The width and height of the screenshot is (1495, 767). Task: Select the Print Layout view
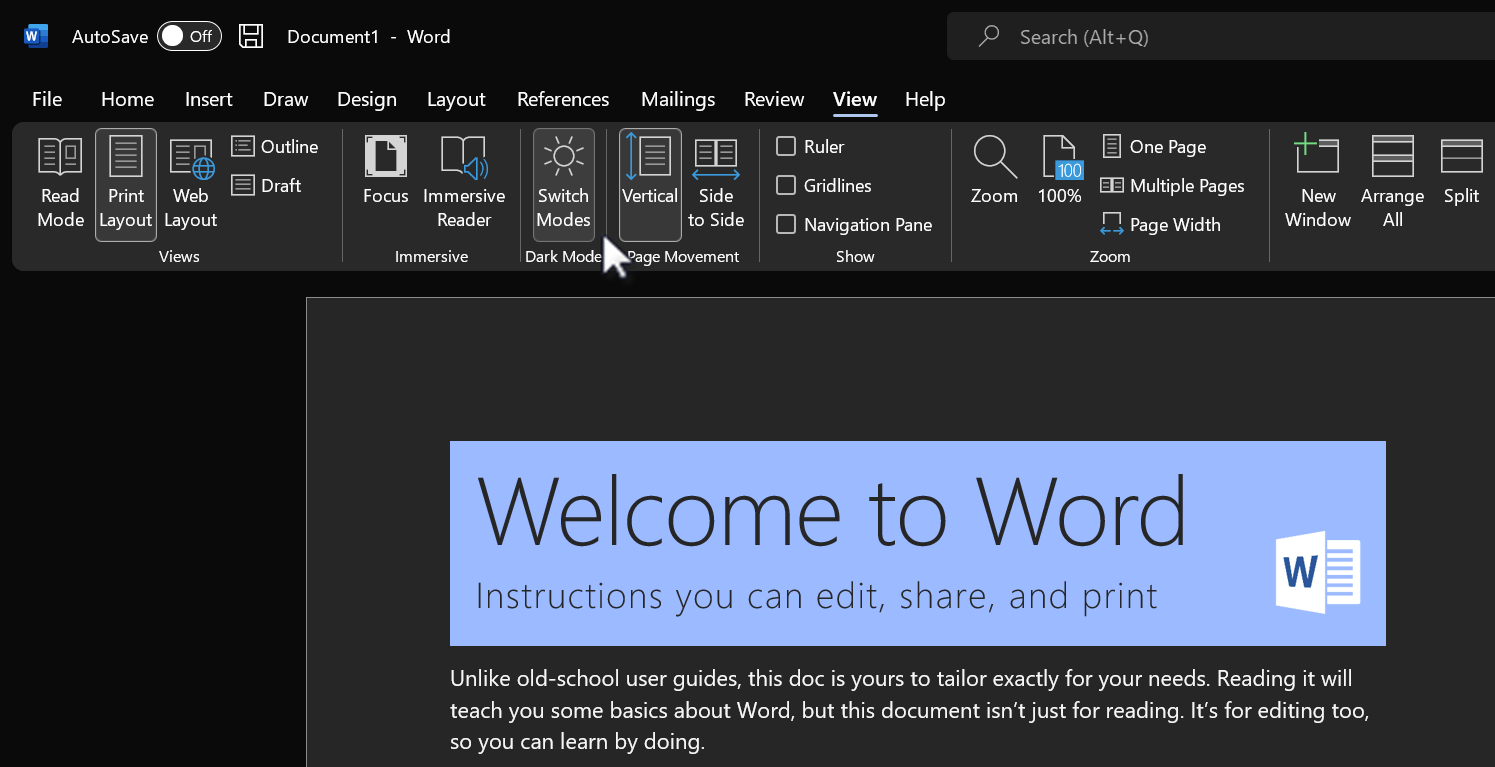coord(125,185)
